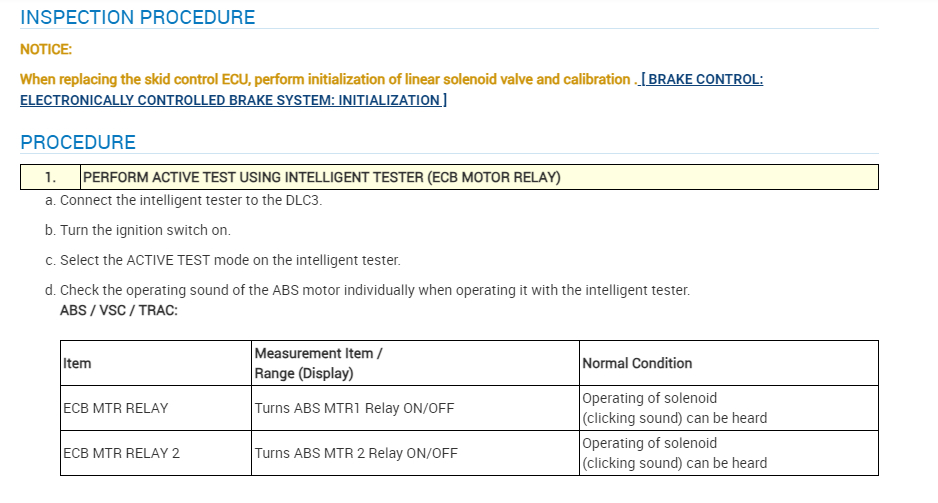
Task: Click step a about connecting to DLC3
Action: [x=190, y=200]
